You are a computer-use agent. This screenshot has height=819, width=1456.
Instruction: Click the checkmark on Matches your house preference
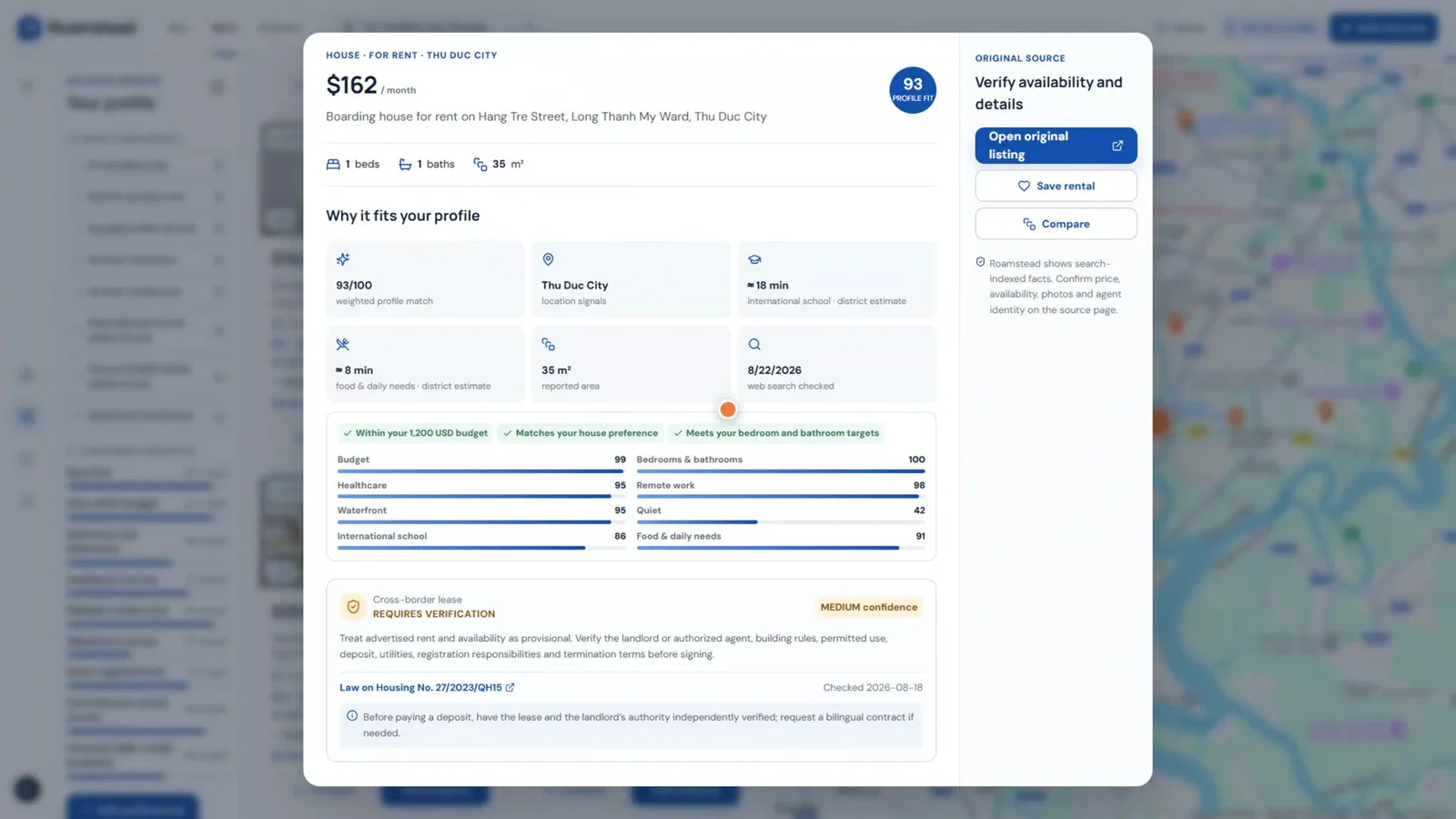[508, 433]
